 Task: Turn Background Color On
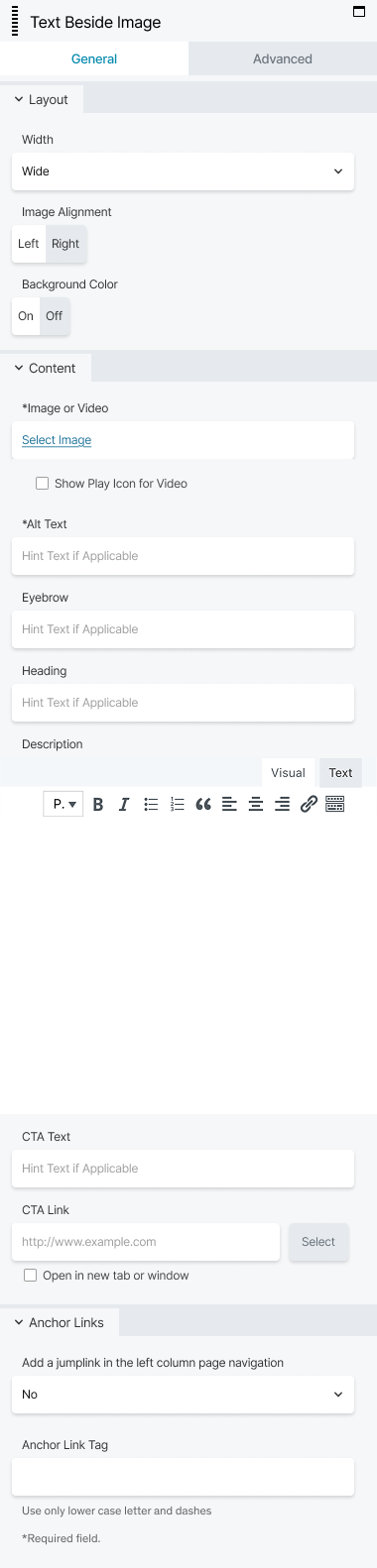(26, 316)
